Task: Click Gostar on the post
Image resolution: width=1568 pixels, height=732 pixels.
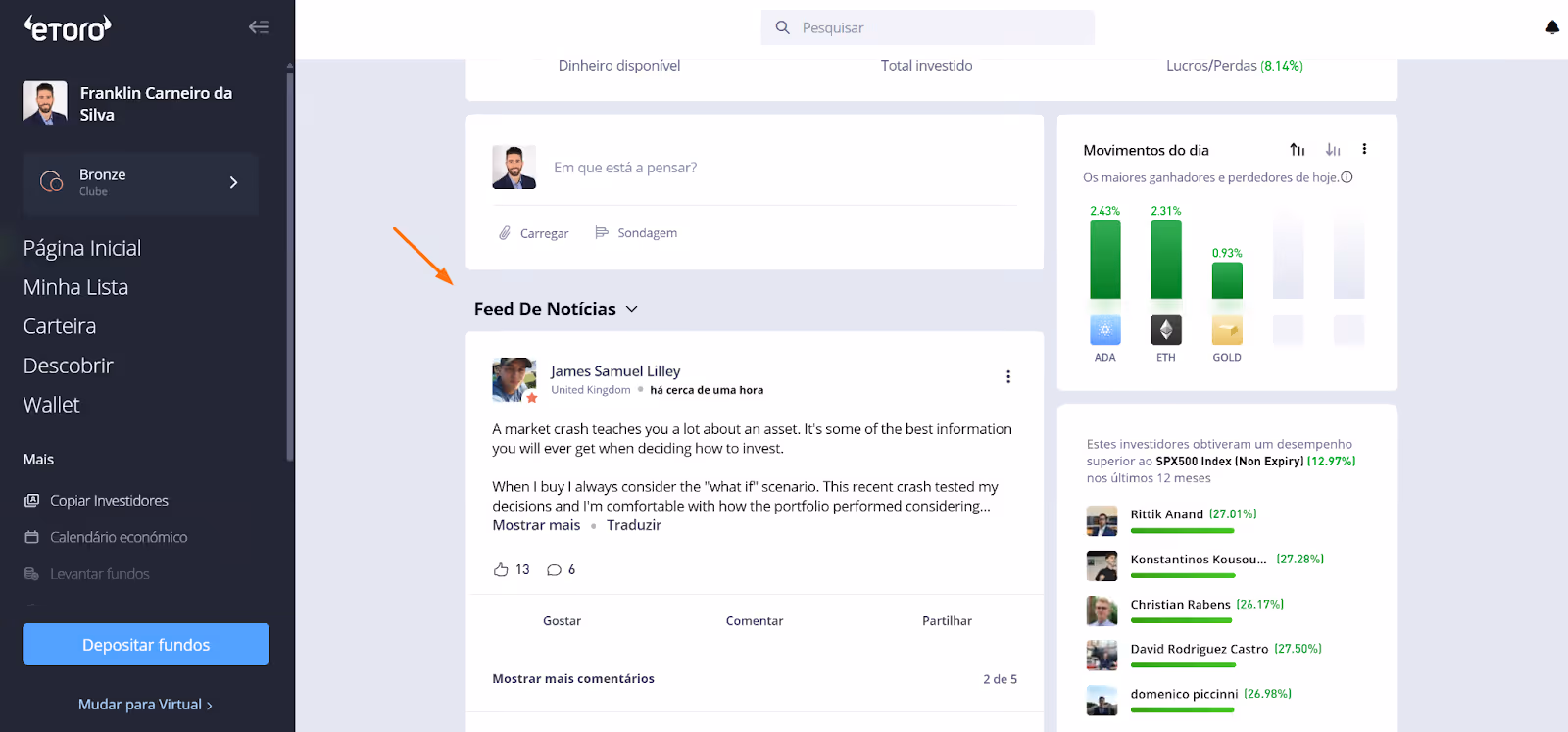Action: 563,621
